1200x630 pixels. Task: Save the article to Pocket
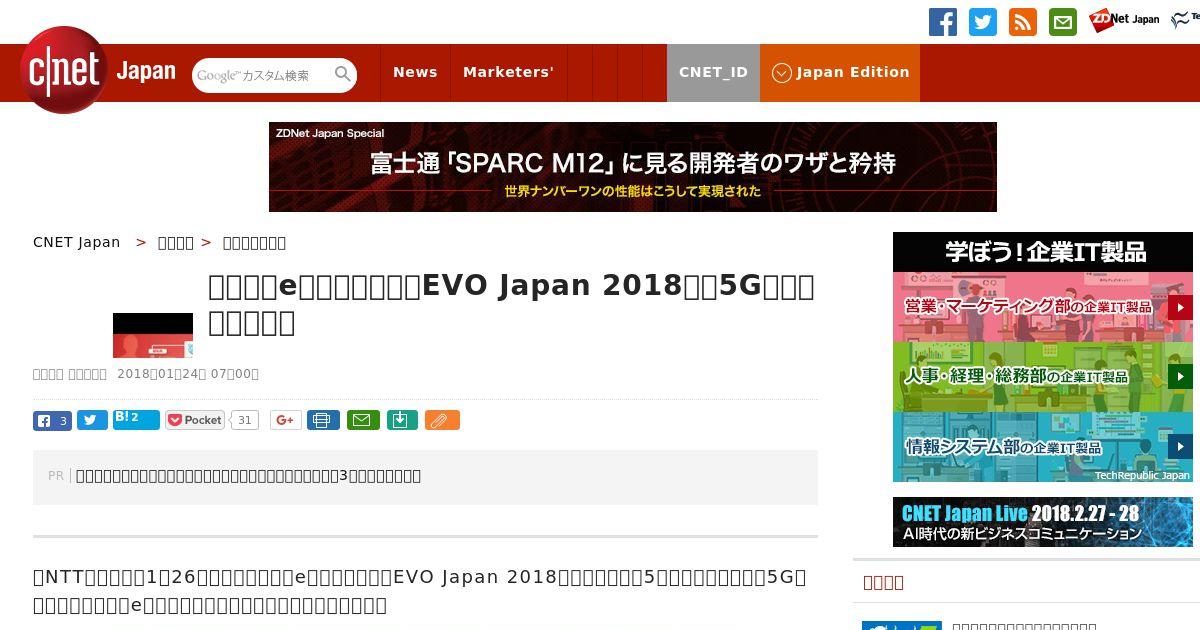[195, 420]
